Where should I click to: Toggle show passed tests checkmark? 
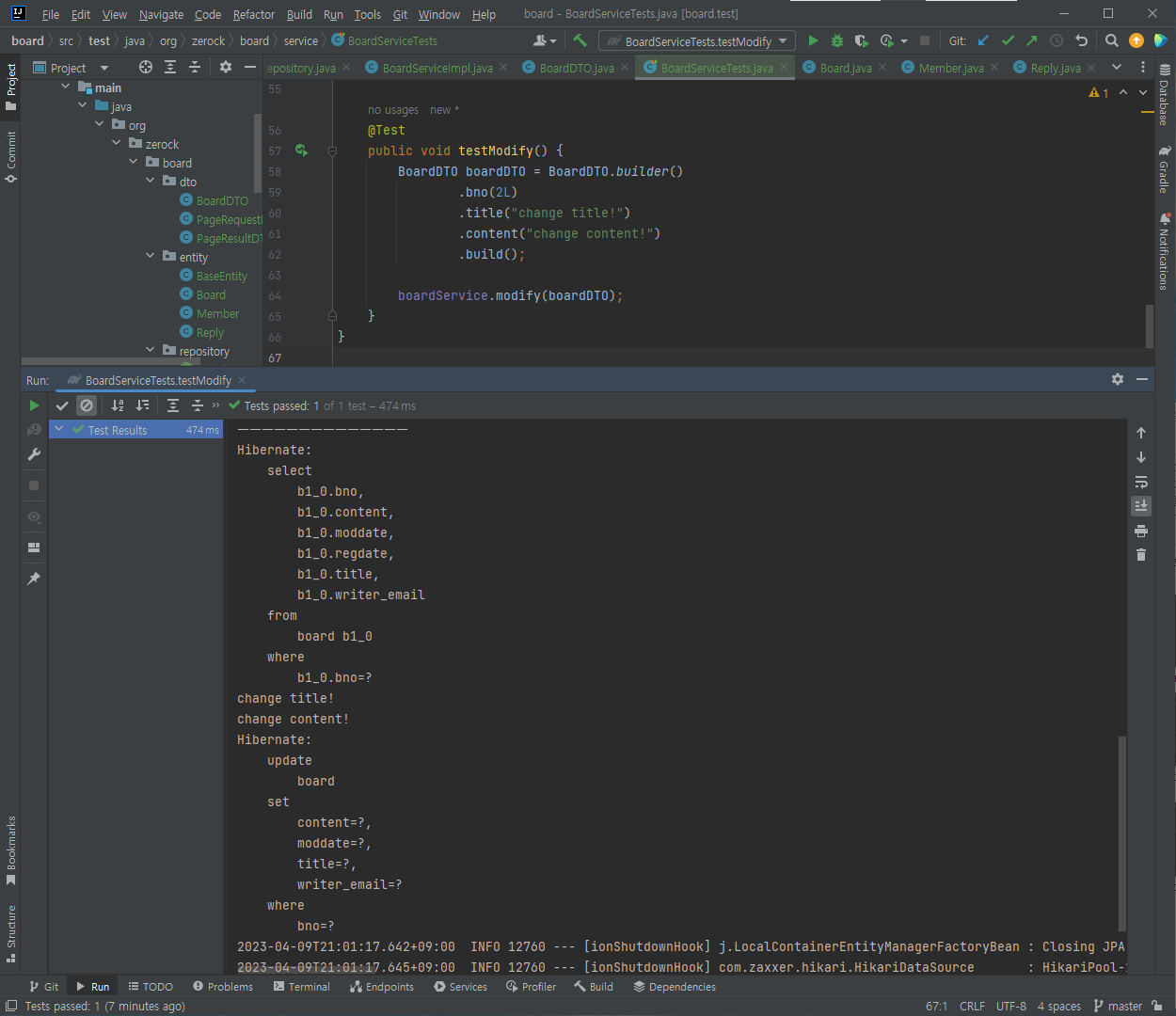click(62, 405)
